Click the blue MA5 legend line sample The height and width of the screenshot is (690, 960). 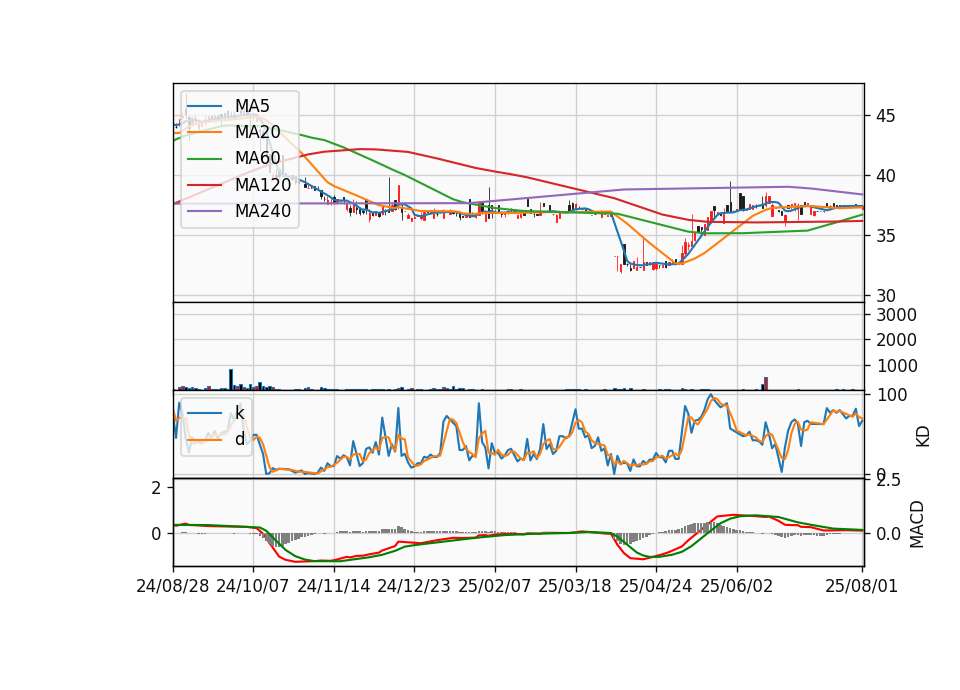coord(204,107)
